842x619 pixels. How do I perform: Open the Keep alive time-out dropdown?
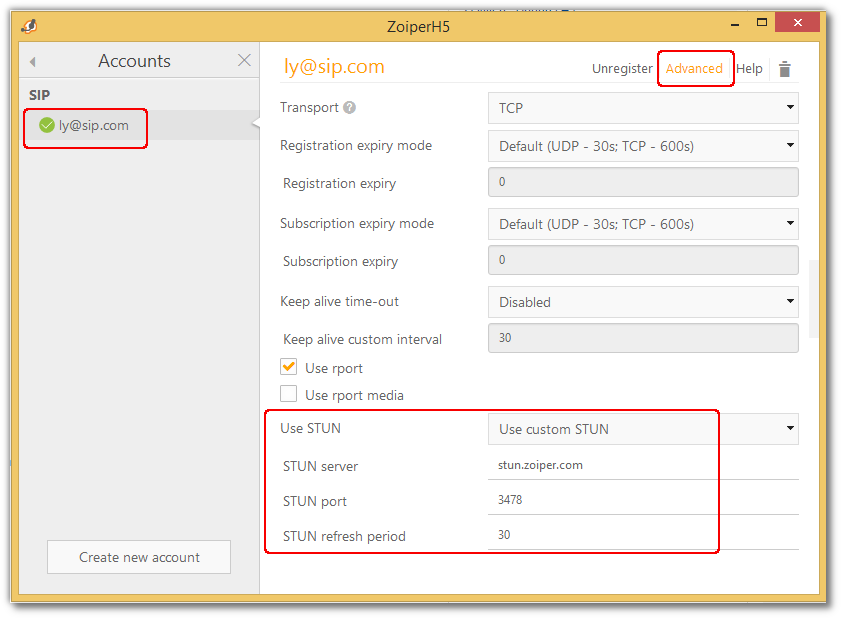[x=642, y=302]
